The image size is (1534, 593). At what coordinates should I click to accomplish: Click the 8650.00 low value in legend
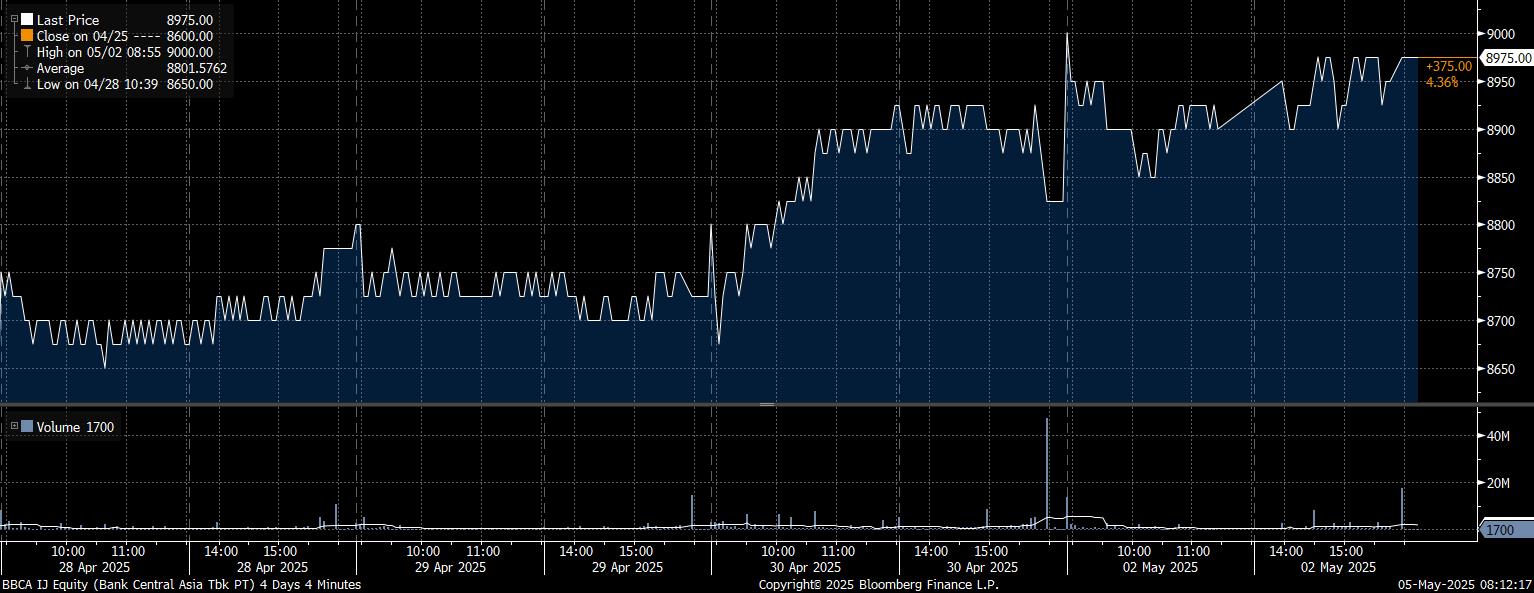pos(190,84)
